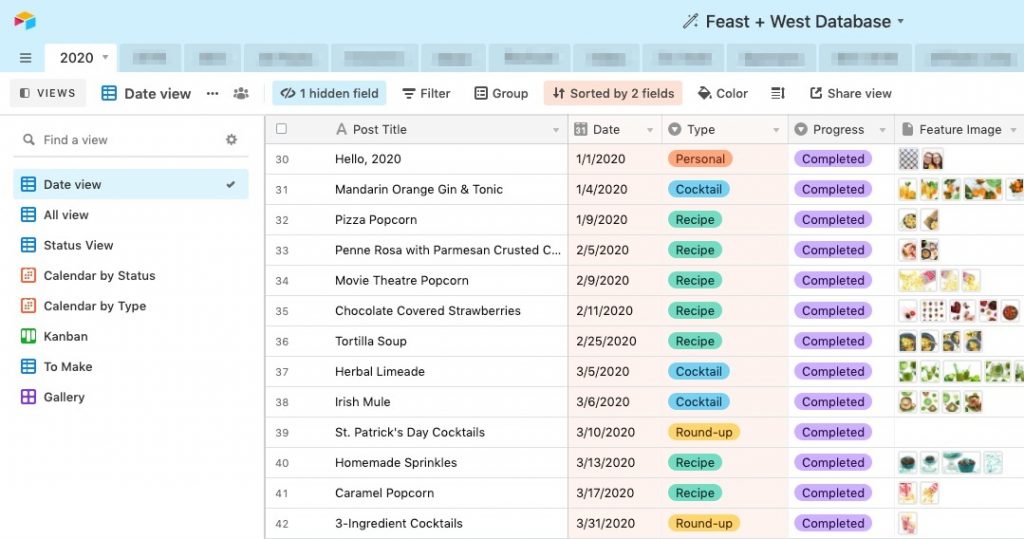The image size is (1024, 539).
Task: Select the 2020 table tab
Action: [x=77, y=58]
